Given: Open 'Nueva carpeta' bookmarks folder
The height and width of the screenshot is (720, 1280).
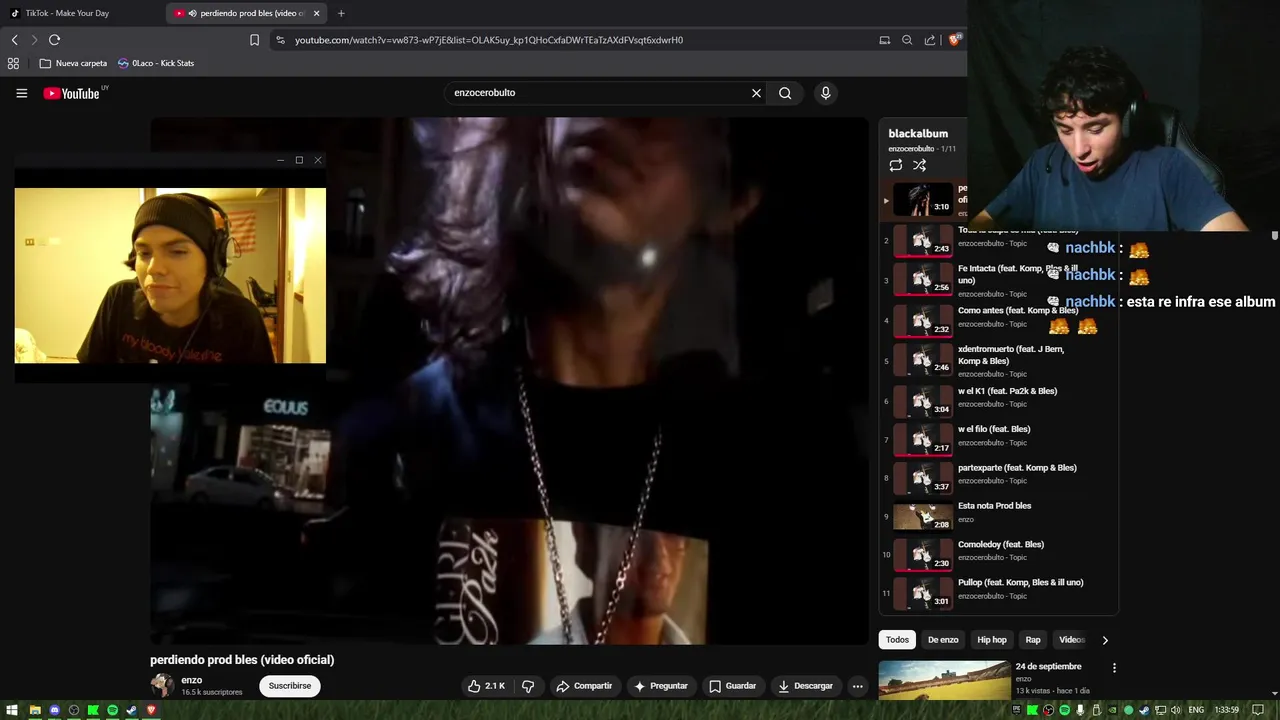Looking at the screenshot, I should tap(73, 63).
